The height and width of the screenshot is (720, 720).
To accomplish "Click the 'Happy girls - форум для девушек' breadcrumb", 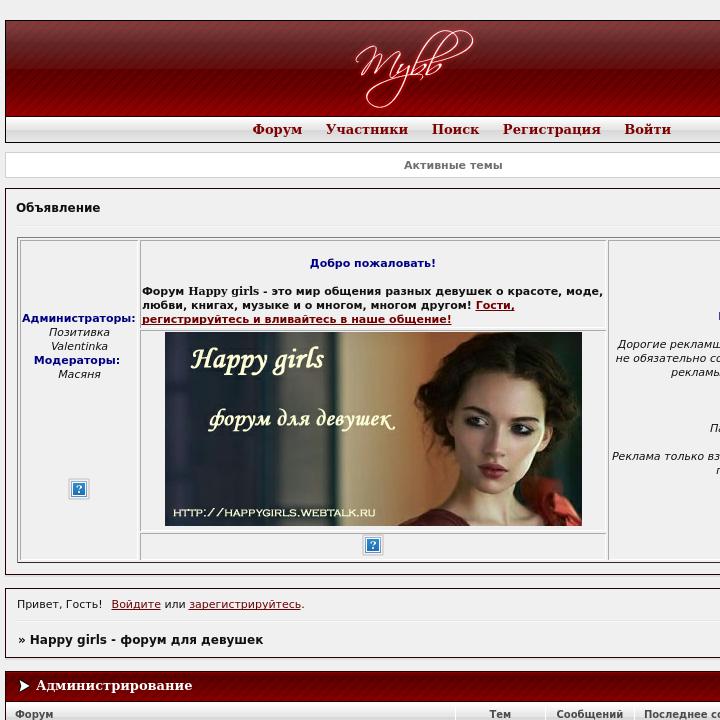I will coord(146,640).
